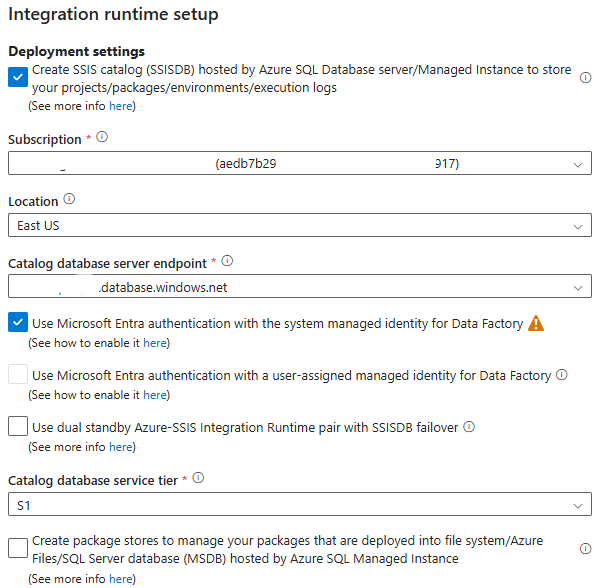
Task: Click info icon for package stores option
Action: click(x=586, y=548)
